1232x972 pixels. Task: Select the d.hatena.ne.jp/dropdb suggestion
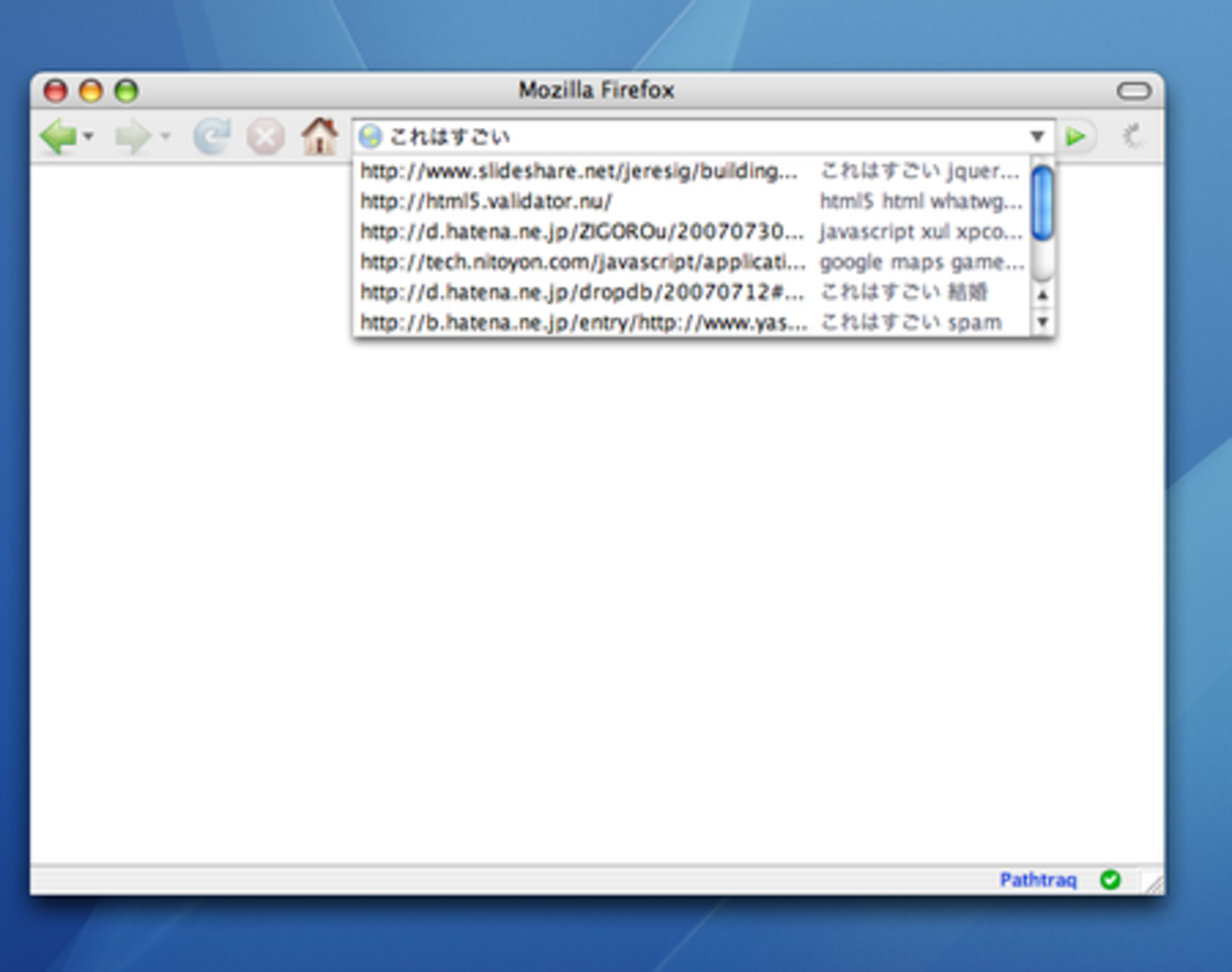[692, 292]
